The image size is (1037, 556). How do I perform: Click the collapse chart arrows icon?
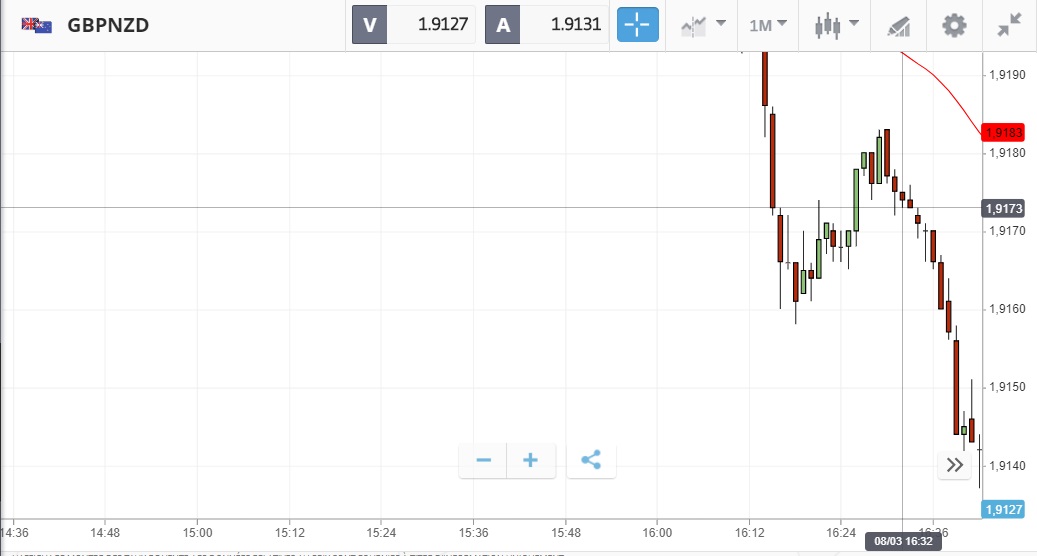(1008, 26)
